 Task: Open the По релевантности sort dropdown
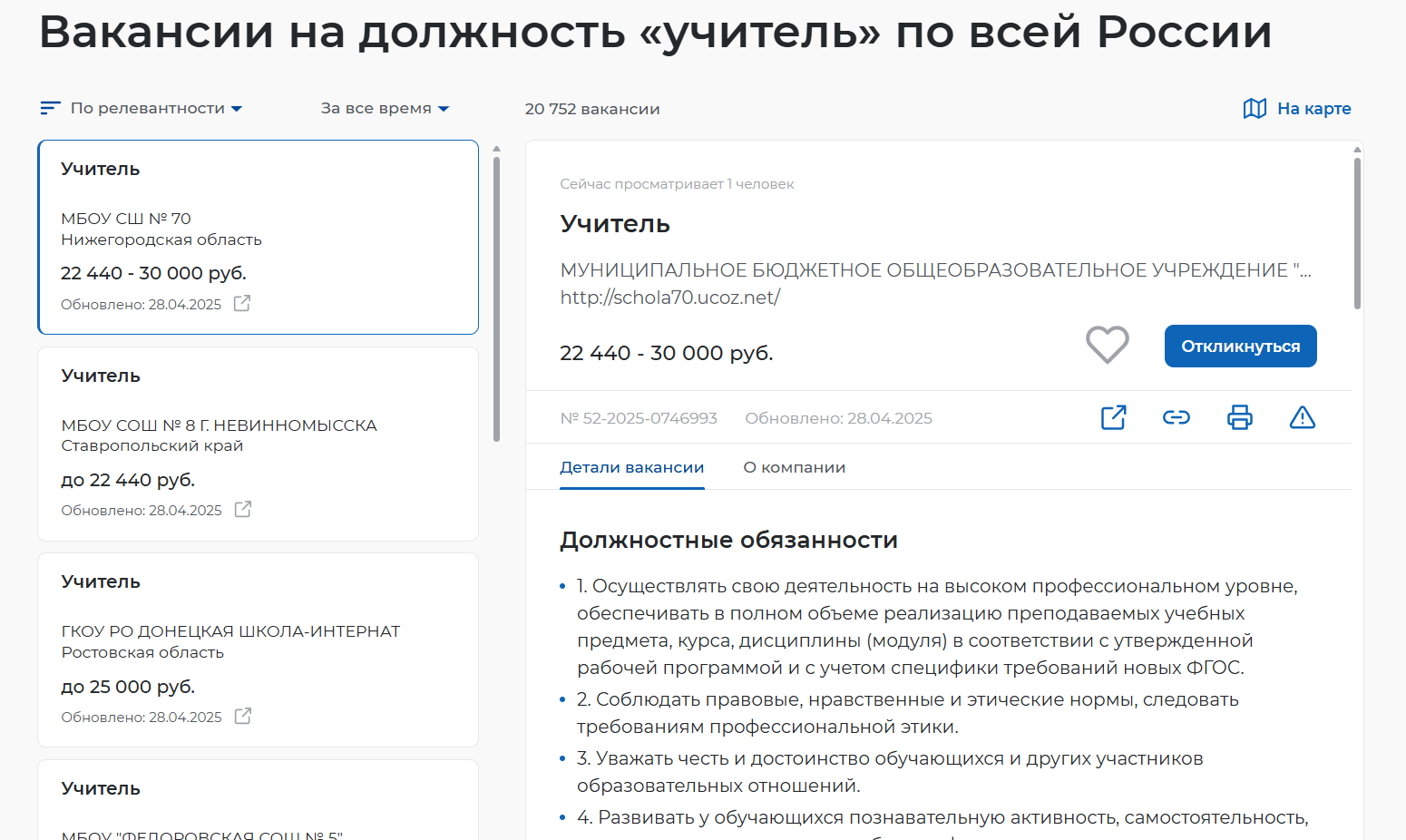[156, 108]
